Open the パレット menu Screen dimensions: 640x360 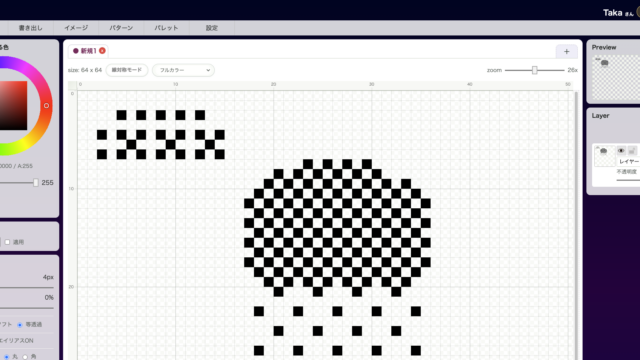166,28
